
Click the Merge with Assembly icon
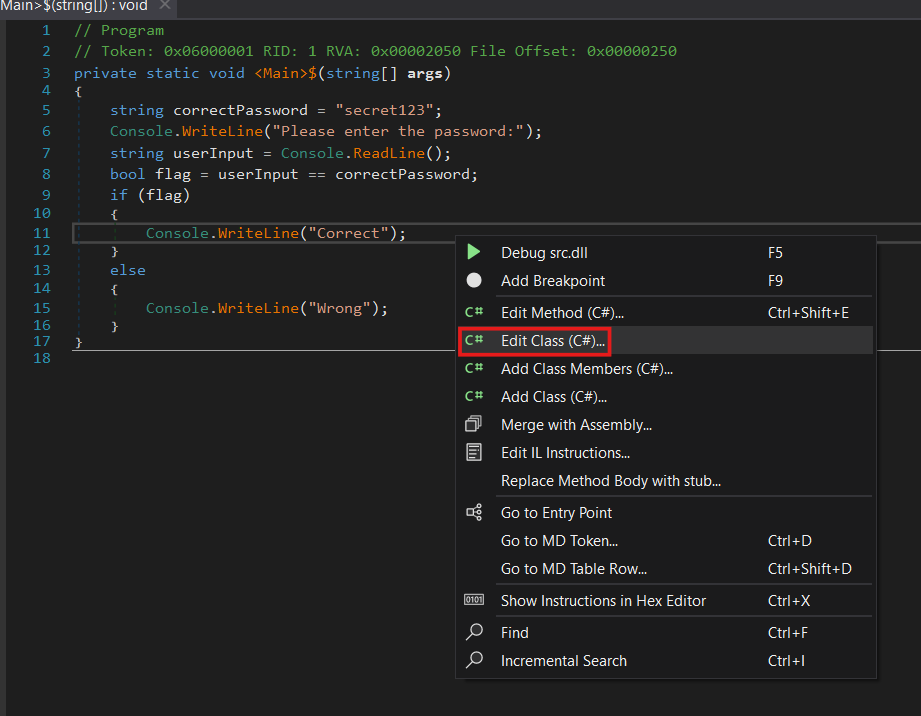click(x=473, y=424)
